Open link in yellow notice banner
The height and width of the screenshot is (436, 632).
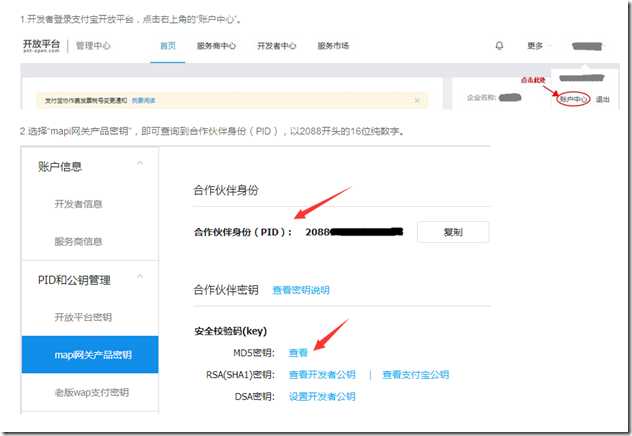[143, 100]
